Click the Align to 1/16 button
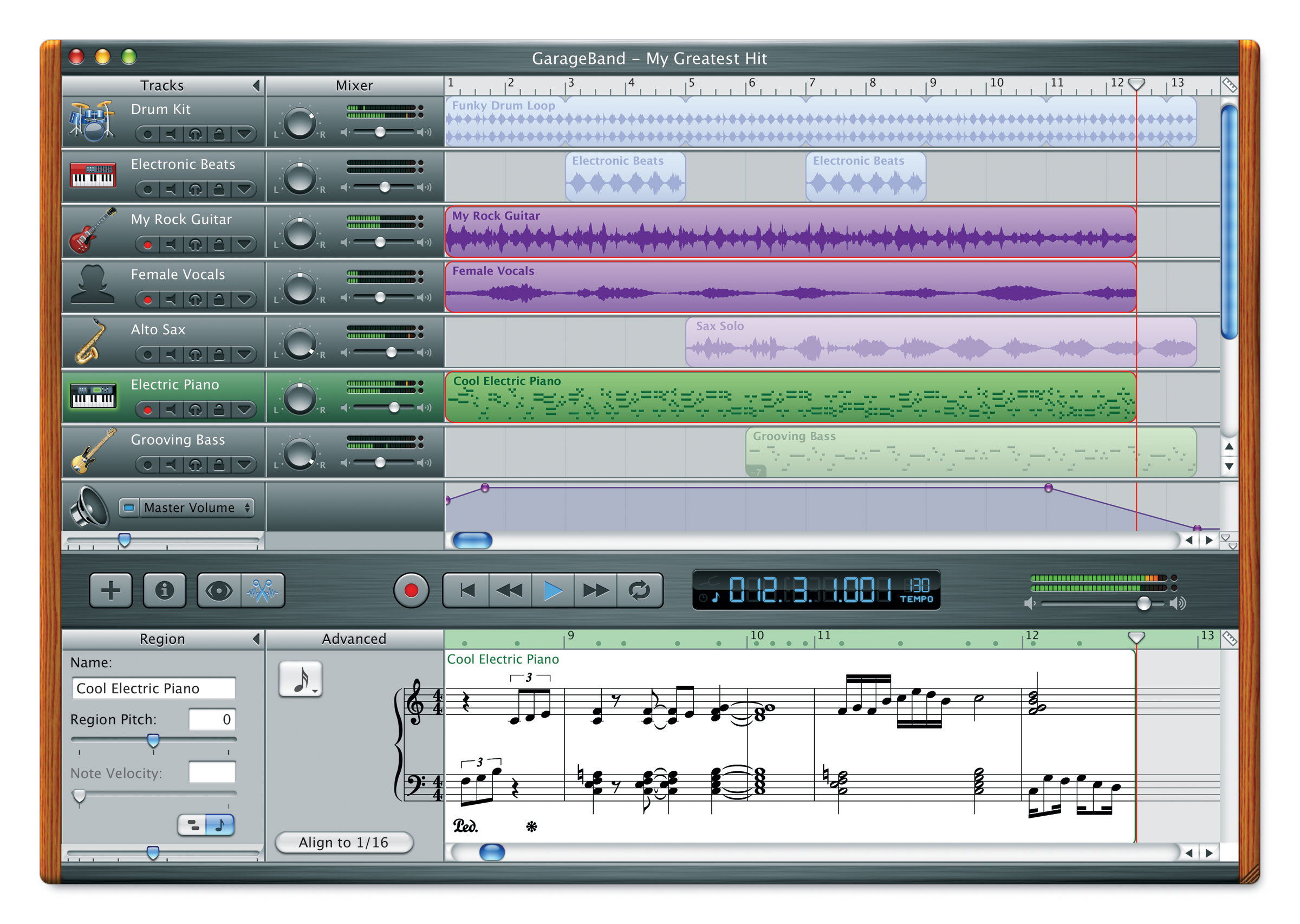 (343, 842)
